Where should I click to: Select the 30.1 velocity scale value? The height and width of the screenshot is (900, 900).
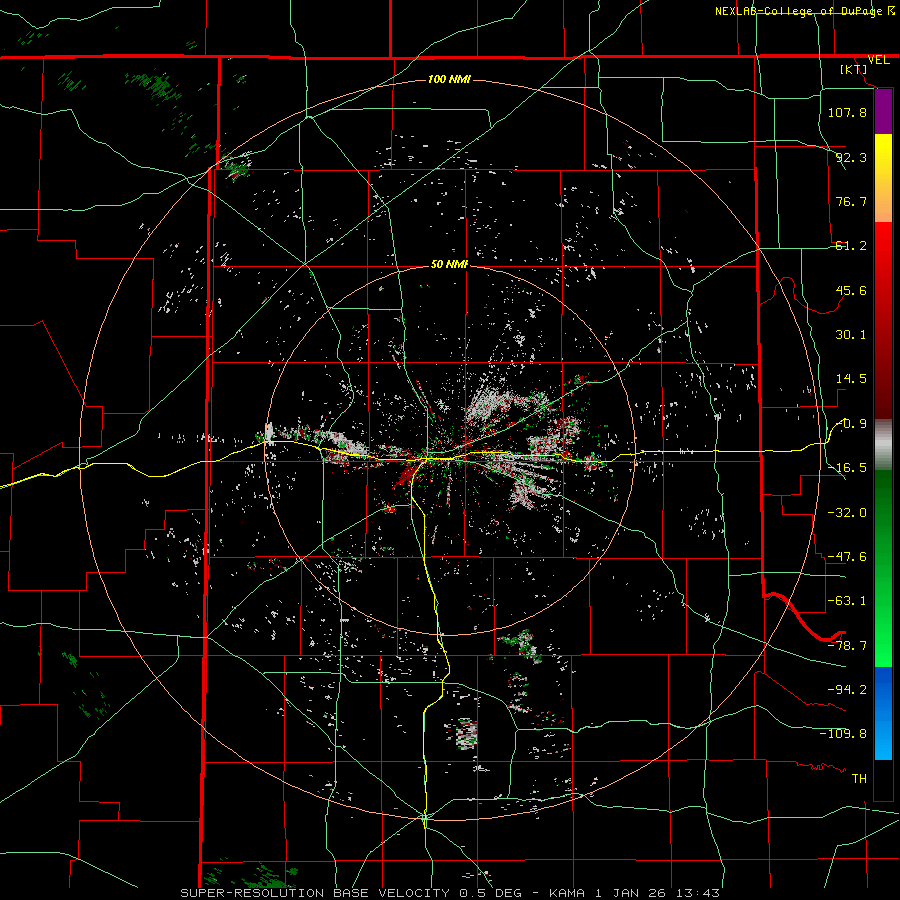(x=851, y=335)
